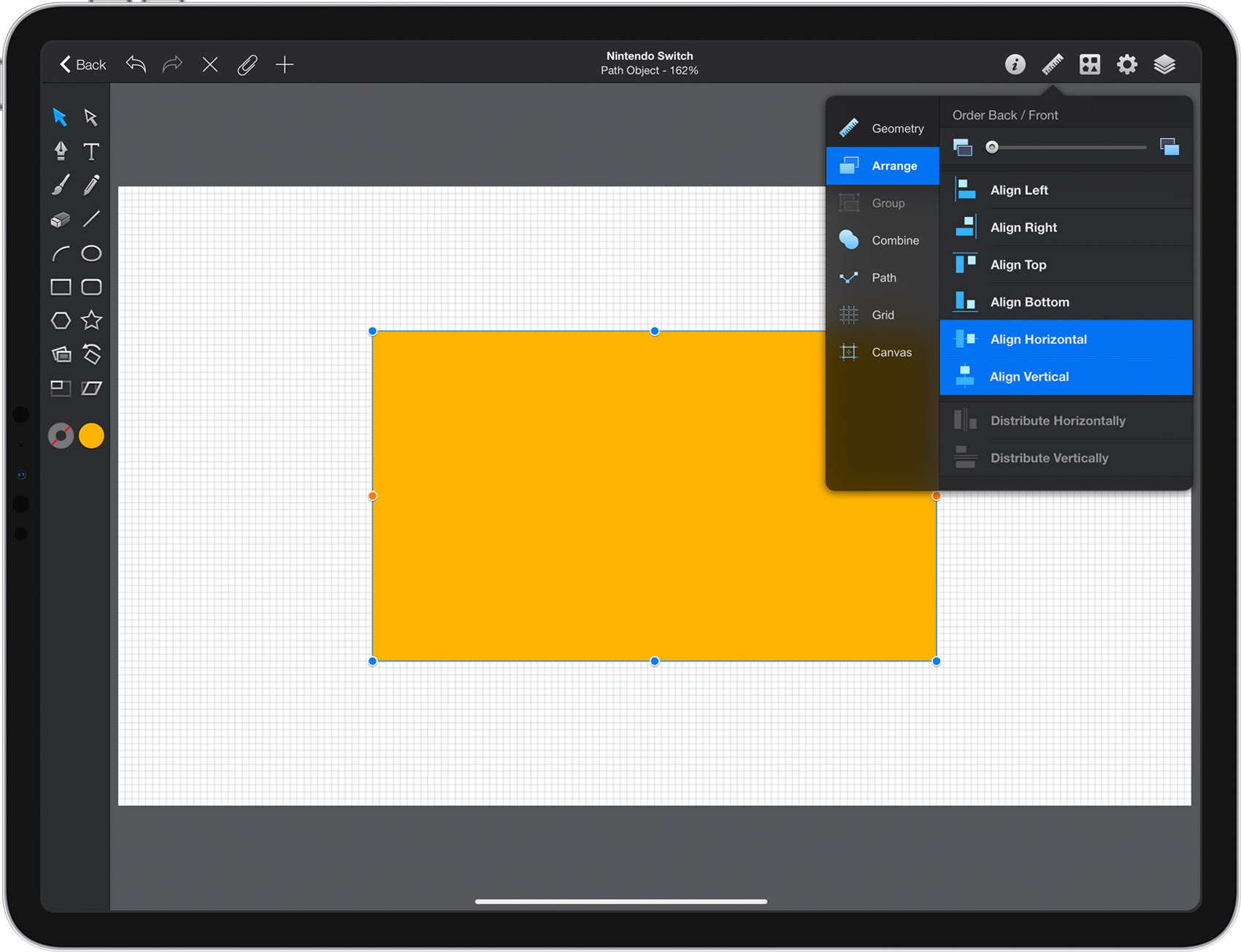Open the Settings gear
This screenshot has width=1241, height=952.
click(x=1127, y=64)
